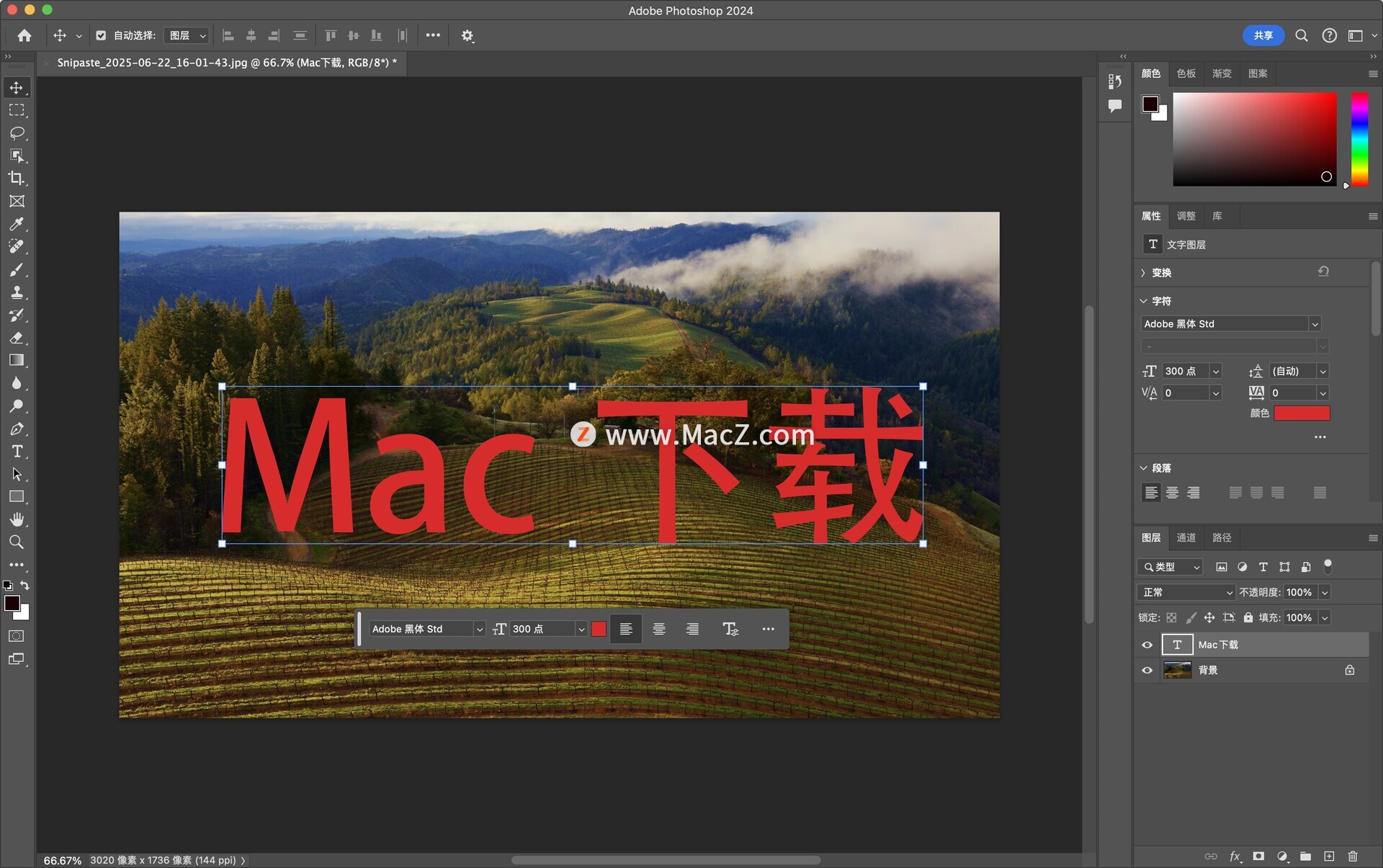Image resolution: width=1383 pixels, height=868 pixels.
Task: Select the Gradient tool
Action: click(17, 360)
